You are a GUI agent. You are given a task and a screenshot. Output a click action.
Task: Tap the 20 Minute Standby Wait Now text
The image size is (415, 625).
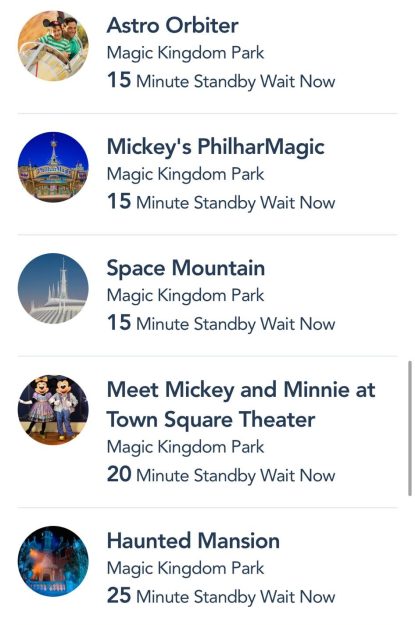point(221,474)
